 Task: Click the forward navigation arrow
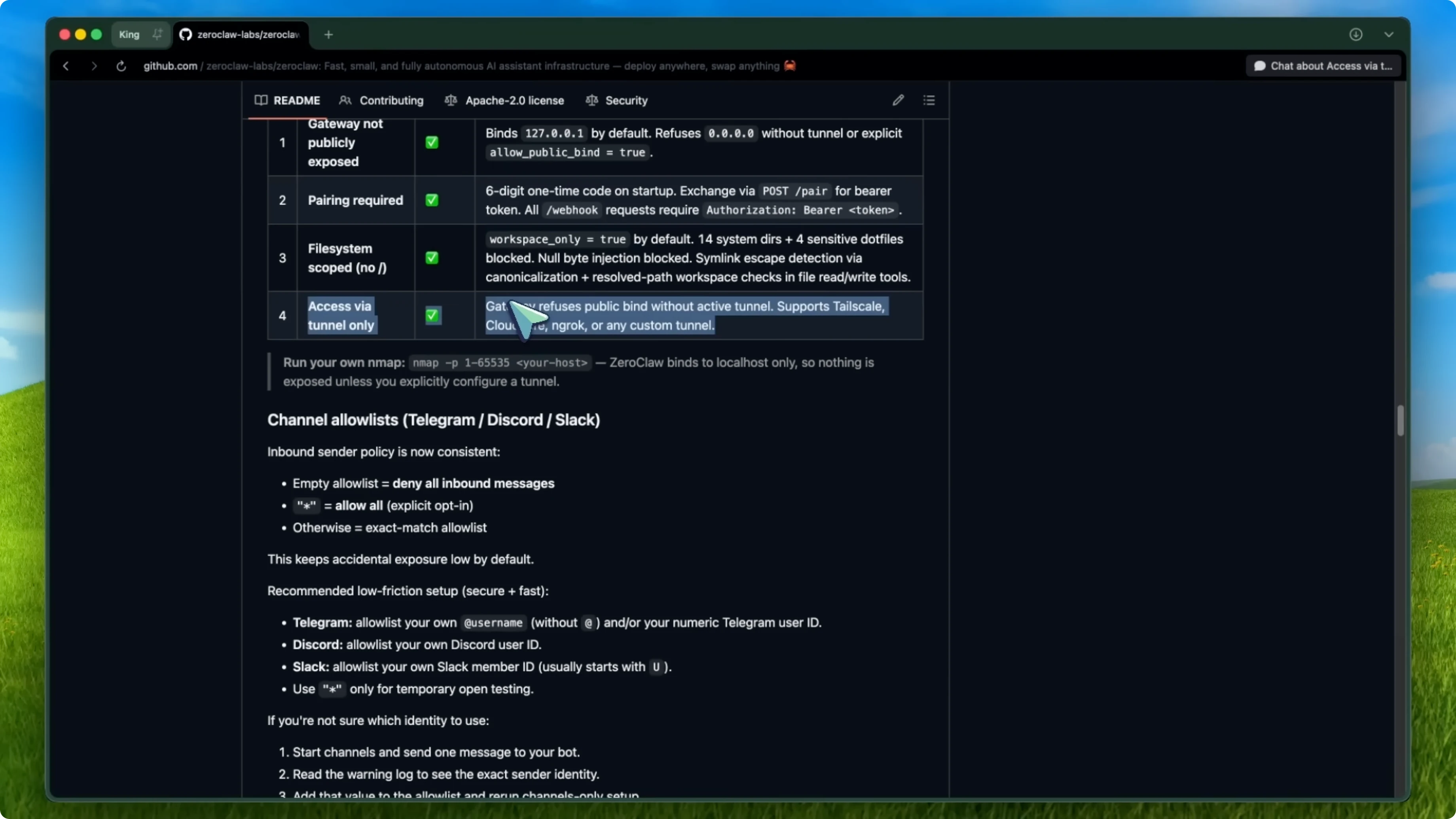click(94, 66)
